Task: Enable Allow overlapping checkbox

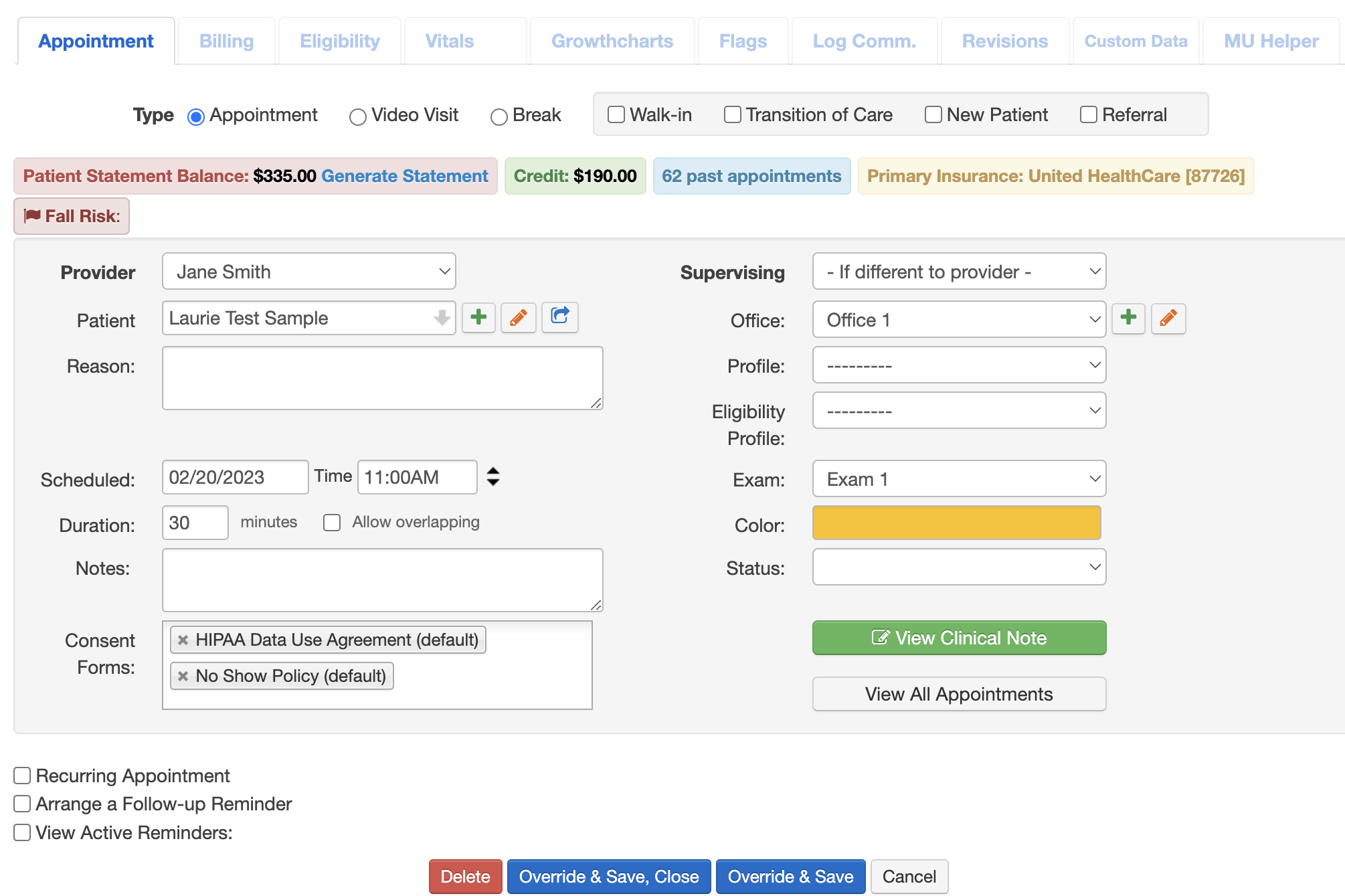Action: 332,523
